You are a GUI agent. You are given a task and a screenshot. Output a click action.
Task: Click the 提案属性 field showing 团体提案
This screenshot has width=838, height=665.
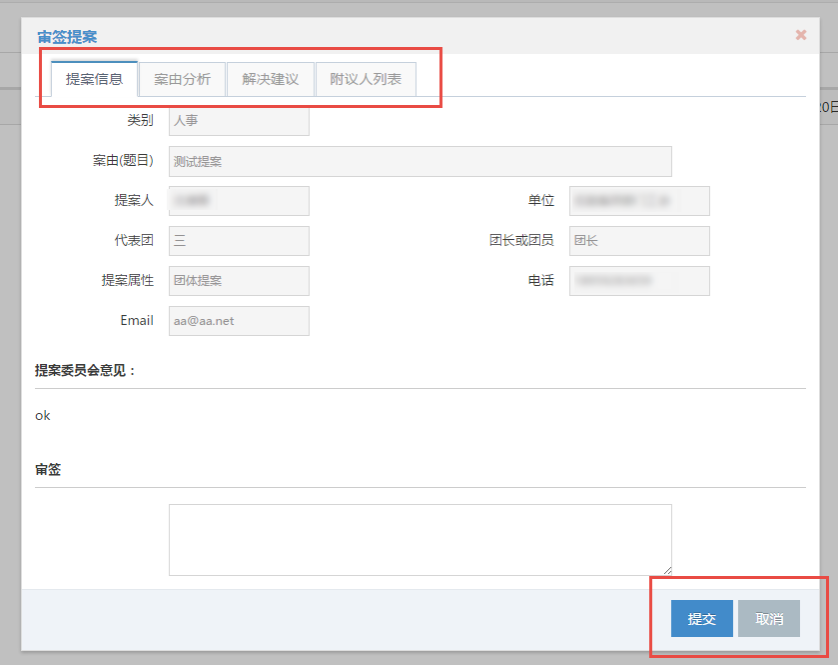(239, 281)
